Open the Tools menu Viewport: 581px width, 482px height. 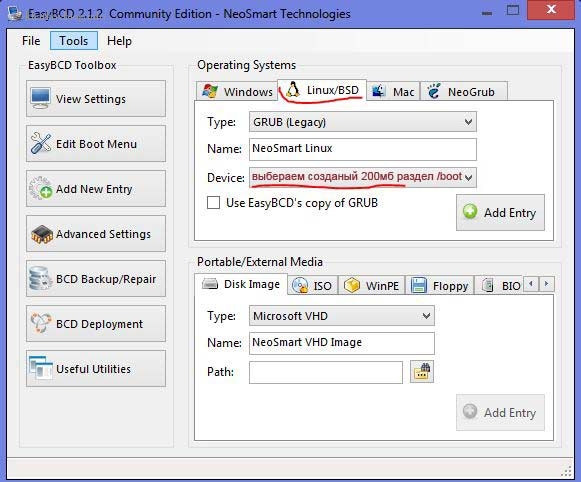tap(74, 41)
